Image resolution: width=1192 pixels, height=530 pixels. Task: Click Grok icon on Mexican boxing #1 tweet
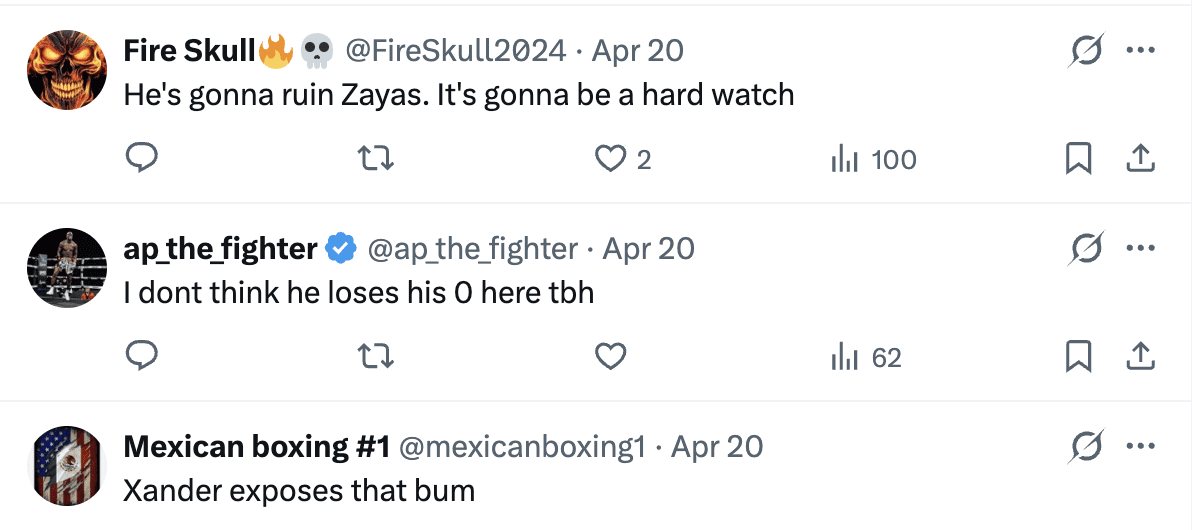point(1087,446)
